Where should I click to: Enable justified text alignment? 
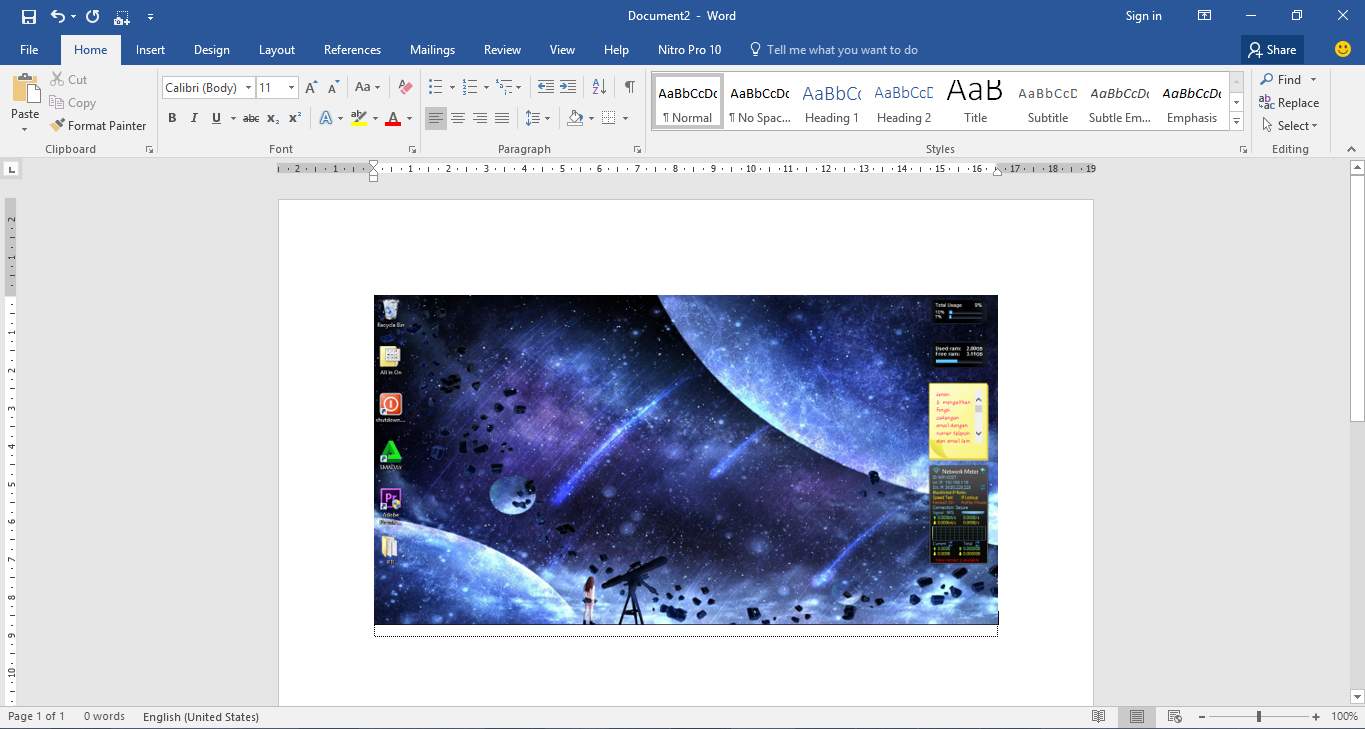coord(502,117)
